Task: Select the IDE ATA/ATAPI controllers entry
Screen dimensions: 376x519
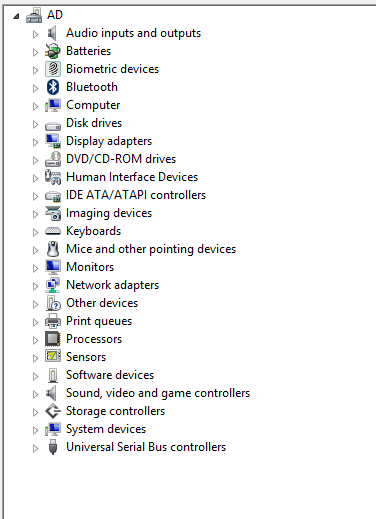Action: coord(136,195)
